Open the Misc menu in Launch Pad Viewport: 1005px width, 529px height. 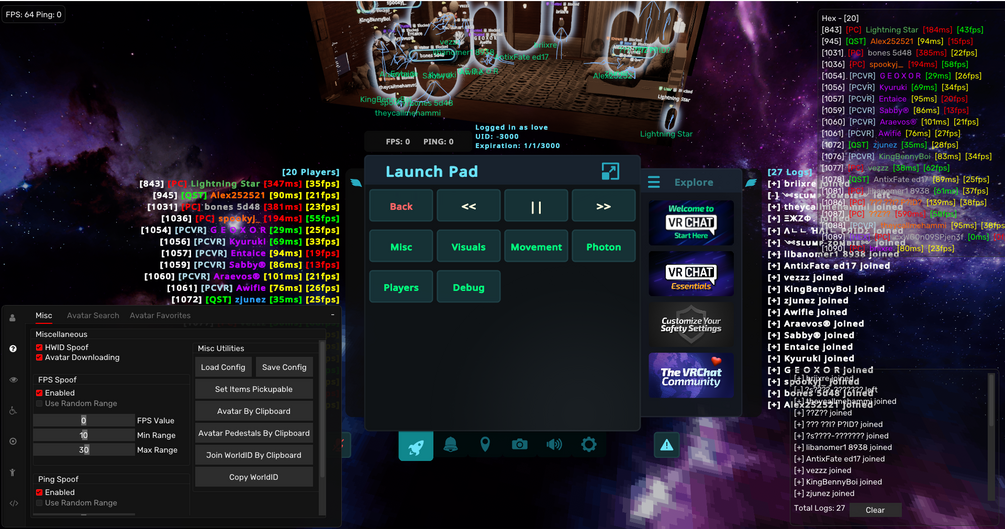click(401, 247)
